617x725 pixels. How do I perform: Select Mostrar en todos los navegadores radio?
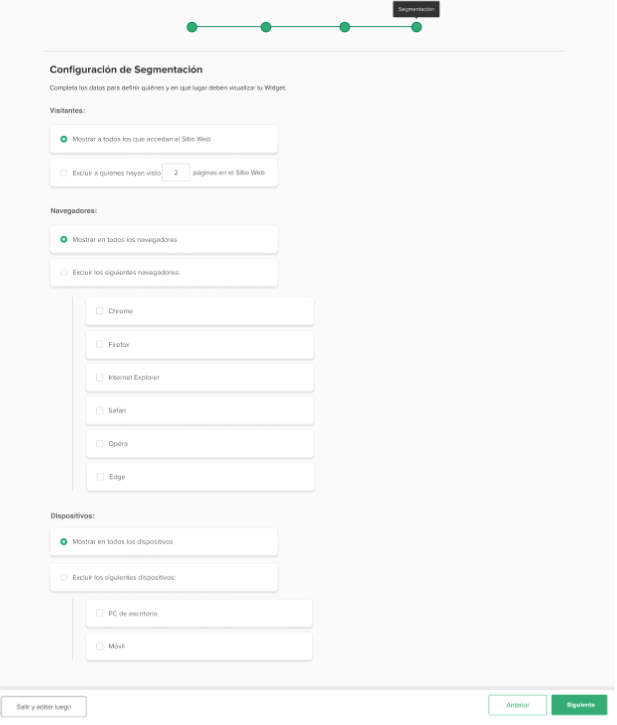(64, 240)
